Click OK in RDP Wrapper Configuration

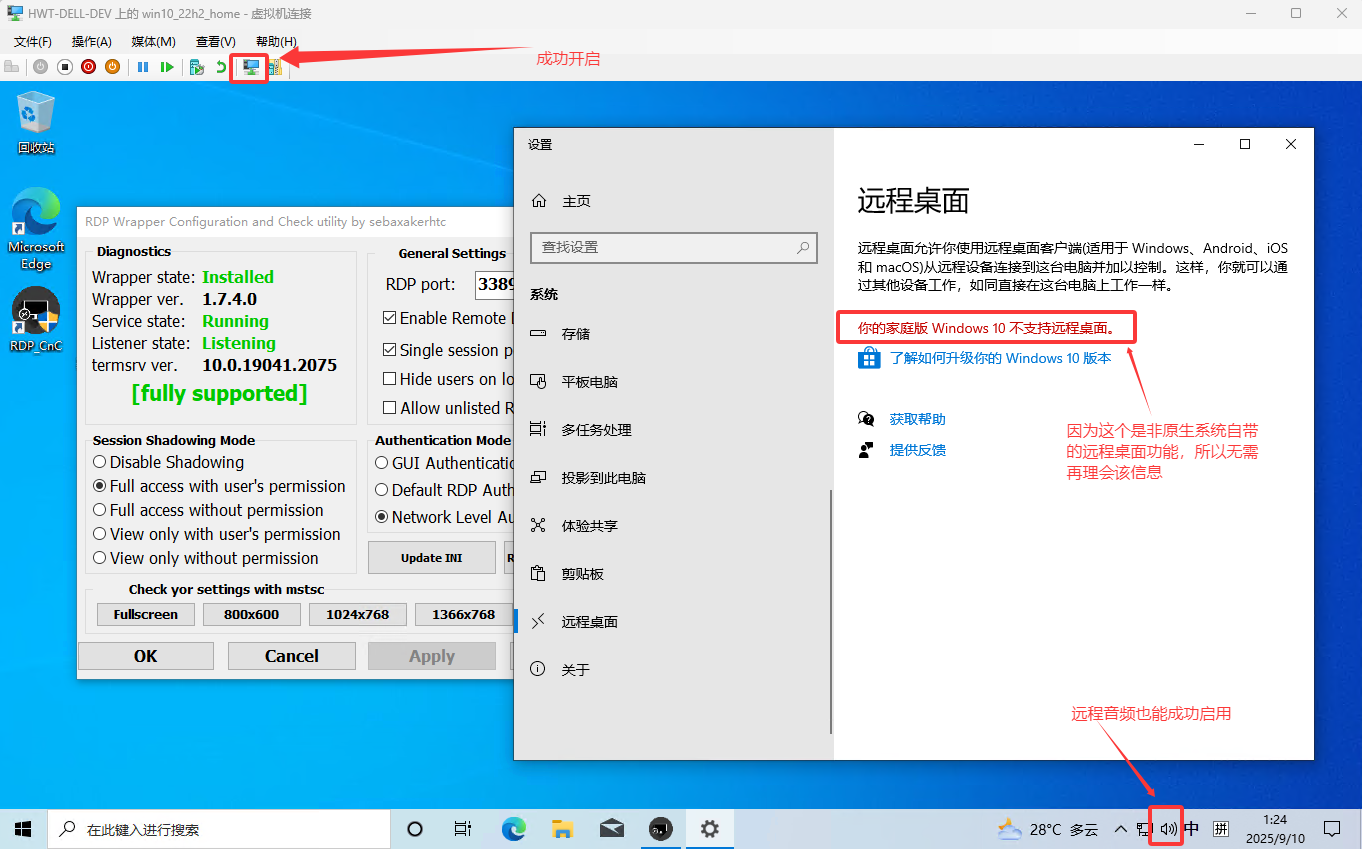[x=146, y=656]
